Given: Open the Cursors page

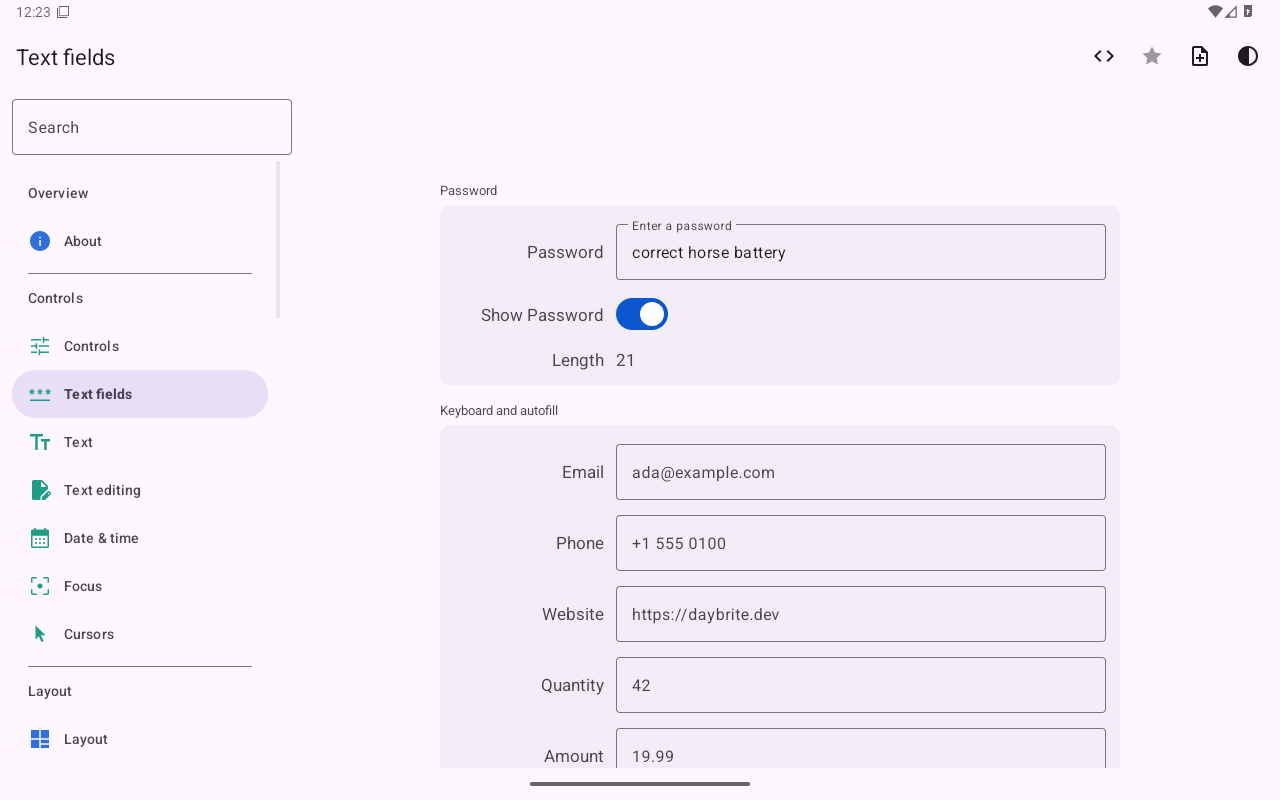Looking at the screenshot, I should pos(140,634).
